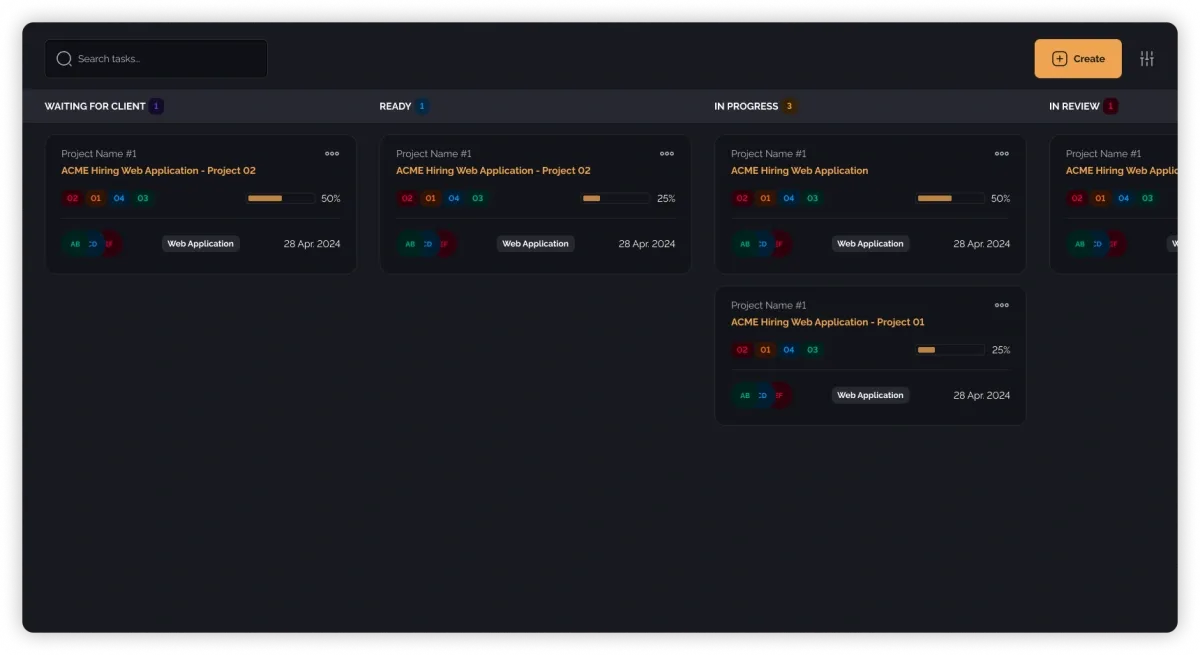This screenshot has width=1200, height=655.
Task: Click the Web Application tag chip
Action: point(200,243)
